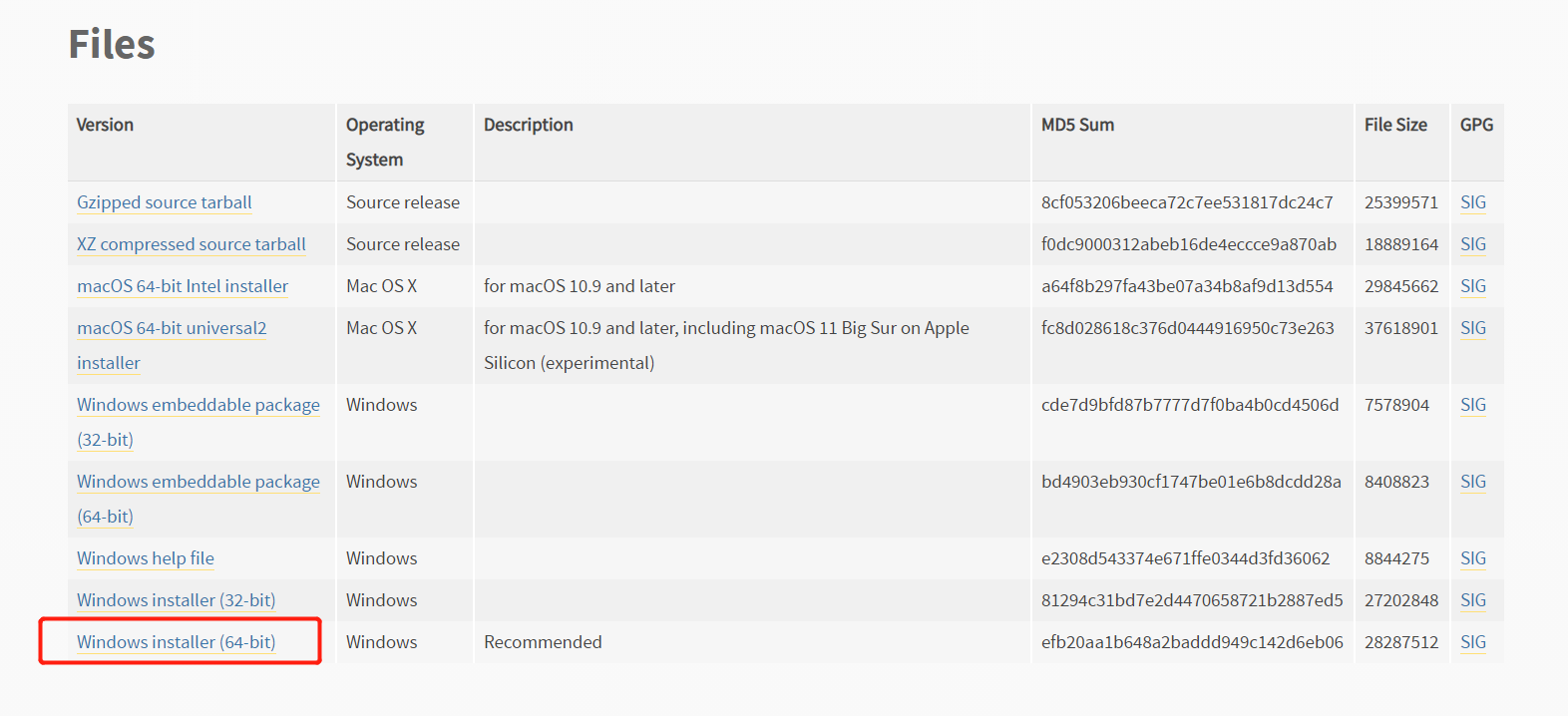1568x716 pixels.
Task: Click the Files heading
Action: (x=112, y=45)
